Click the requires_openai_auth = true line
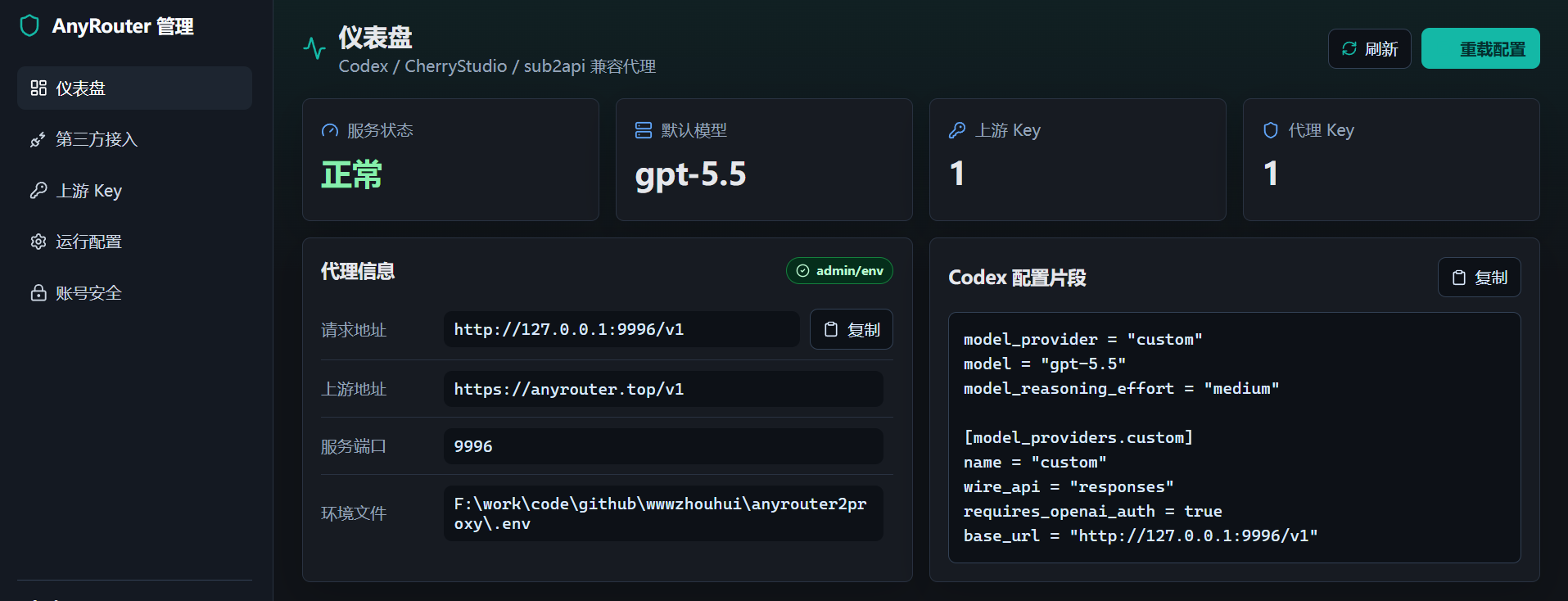Image resolution: width=1568 pixels, height=601 pixels. click(1093, 511)
